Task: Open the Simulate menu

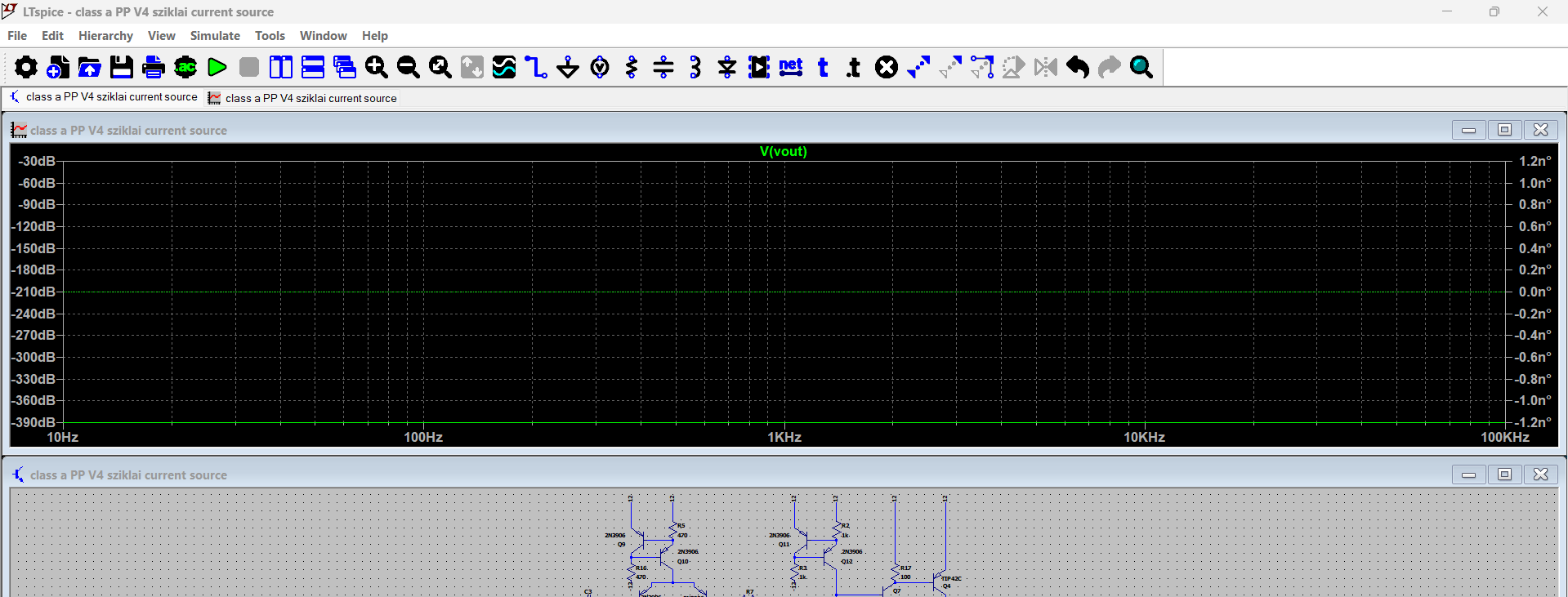Action: point(215,36)
